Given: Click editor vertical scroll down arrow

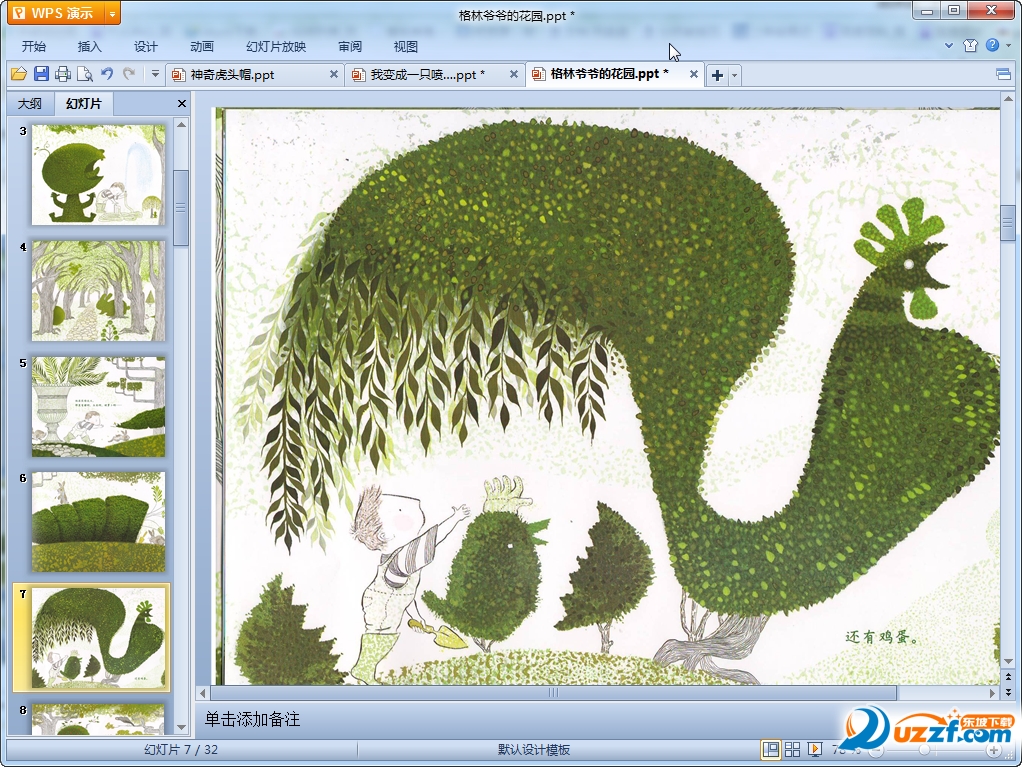Looking at the screenshot, I should [x=1008, y=661].
